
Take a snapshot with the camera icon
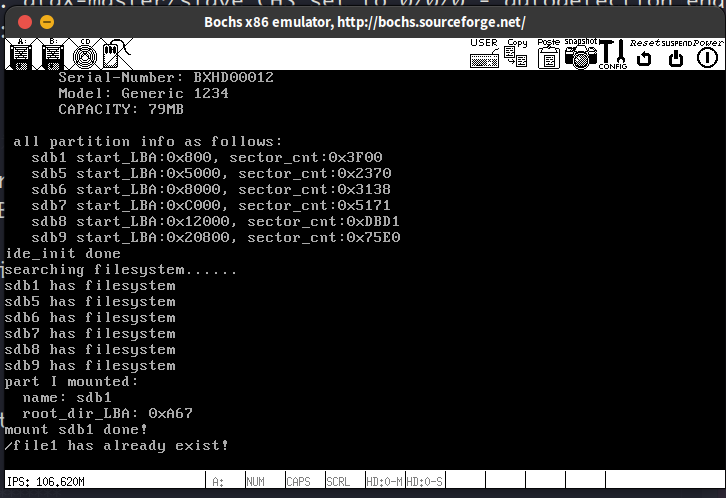[580, 54]
